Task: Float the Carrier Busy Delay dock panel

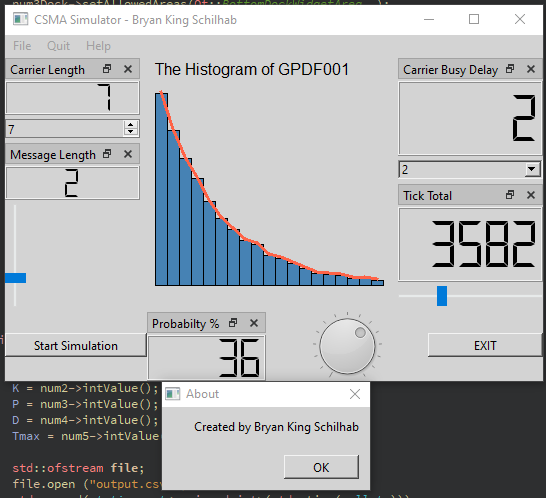Action: coord(510,69)
